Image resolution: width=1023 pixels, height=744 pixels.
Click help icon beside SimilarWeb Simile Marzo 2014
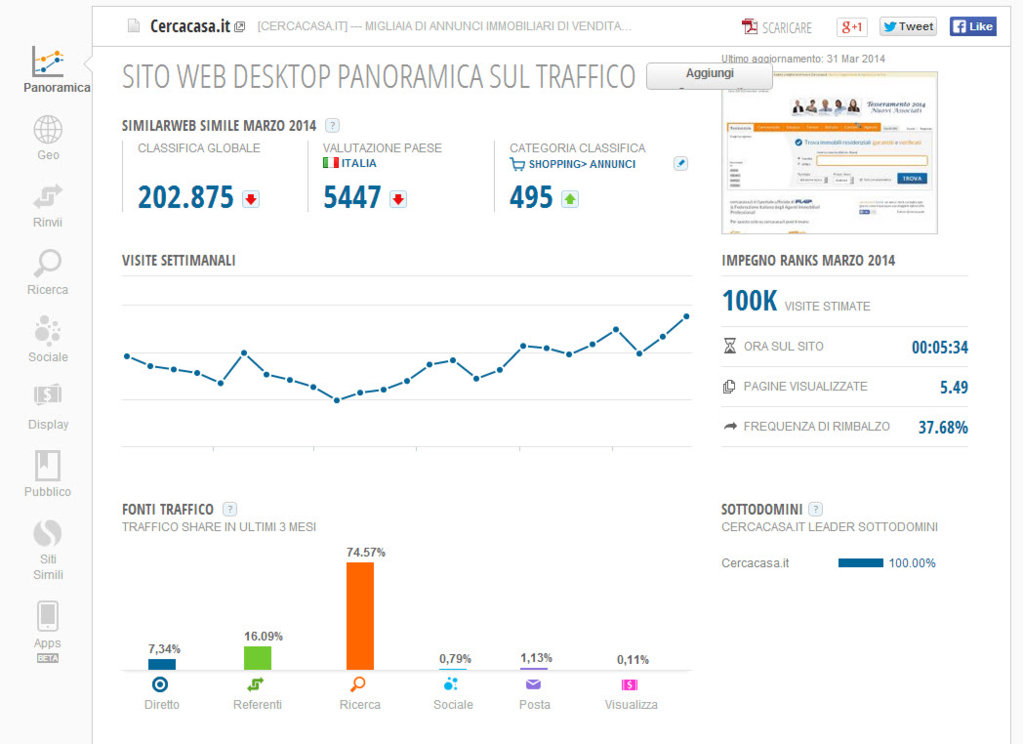point(332,126)
